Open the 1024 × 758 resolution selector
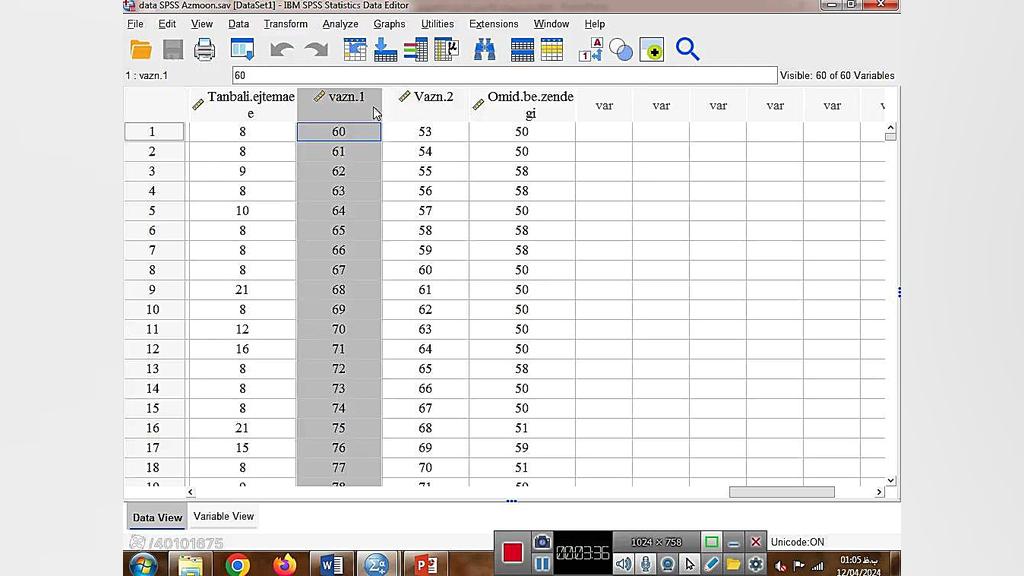Image resolution: width=1024 pixels, height=576 pixels. 656,542
